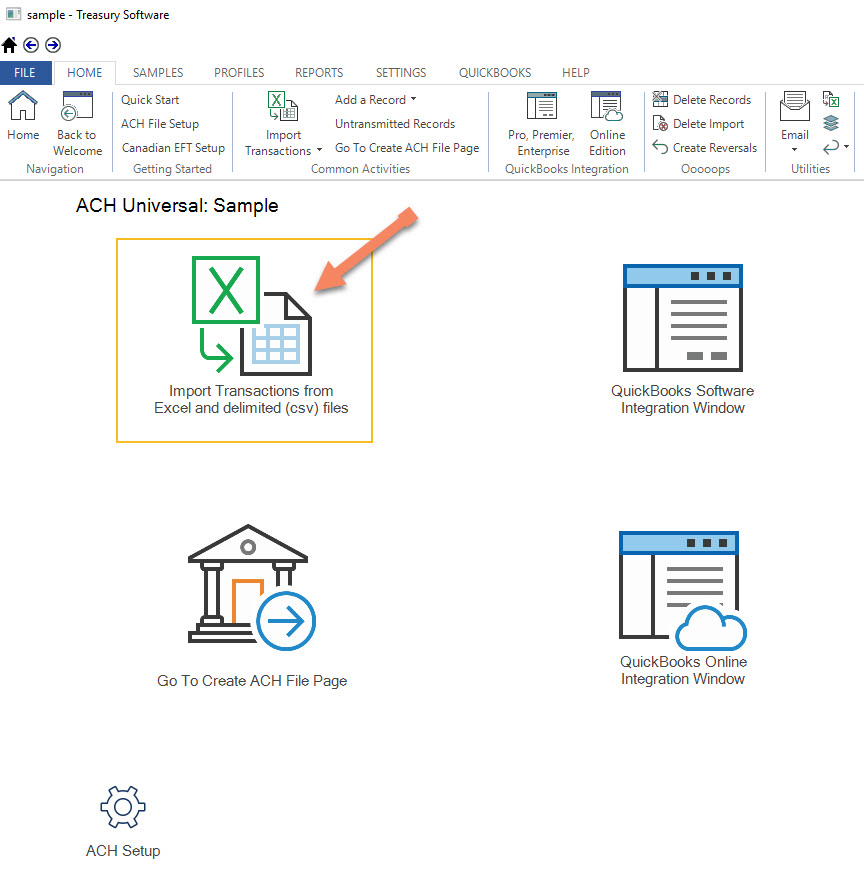The height and width of the screenshot is (869, 864).
Task: Click the Excel export icon in Utilities
Action: pyautogui.click(x=831, y=99)
